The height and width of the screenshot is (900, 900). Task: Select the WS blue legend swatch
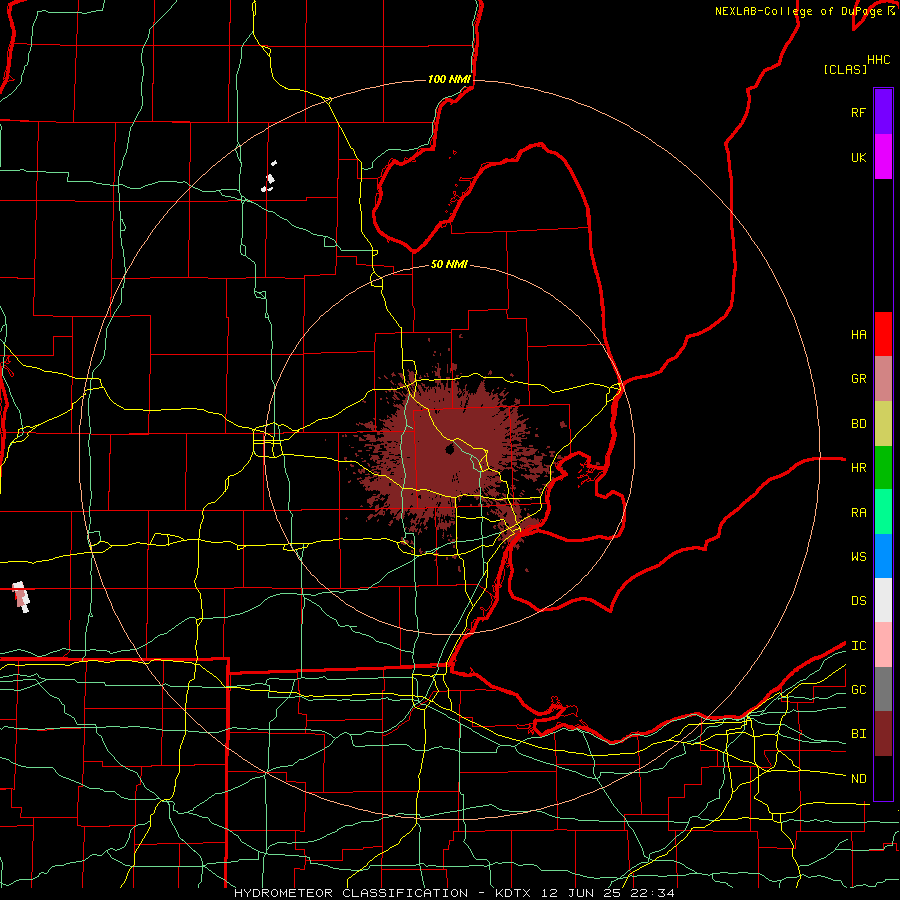[x=883, y=556]
